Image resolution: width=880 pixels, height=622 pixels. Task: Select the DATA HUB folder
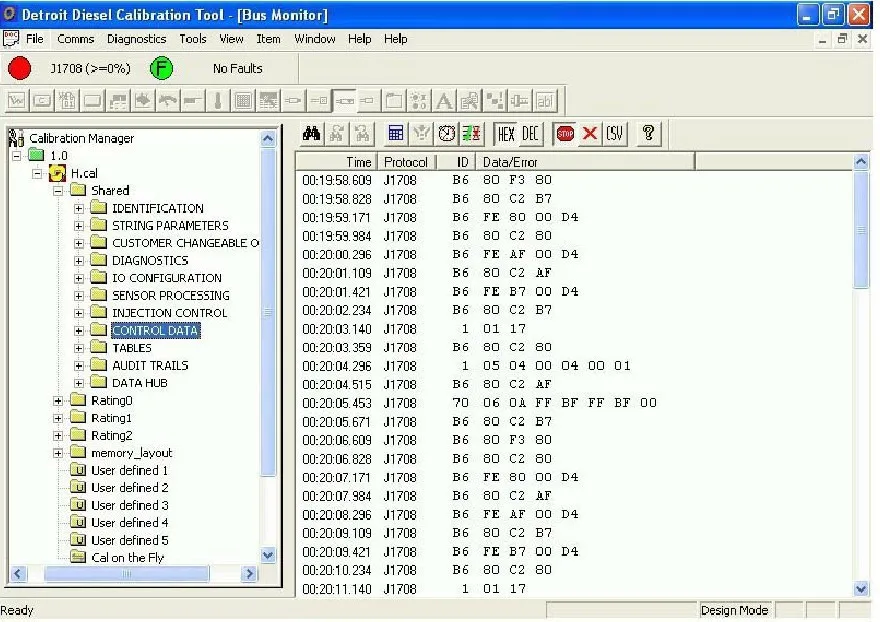(140, 383)
